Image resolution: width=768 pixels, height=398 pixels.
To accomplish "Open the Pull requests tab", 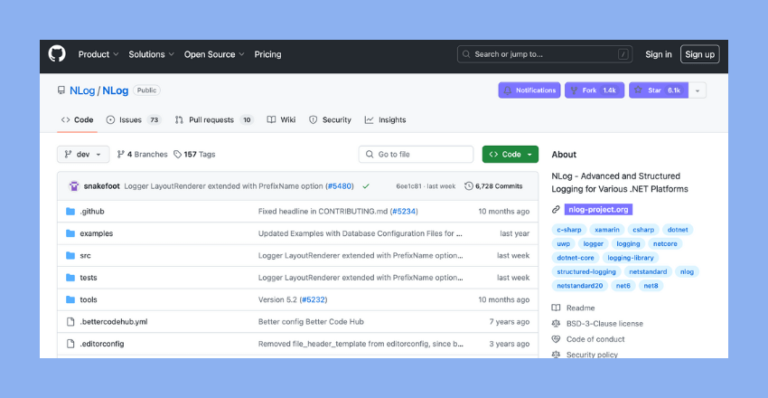I will point(214,120).
